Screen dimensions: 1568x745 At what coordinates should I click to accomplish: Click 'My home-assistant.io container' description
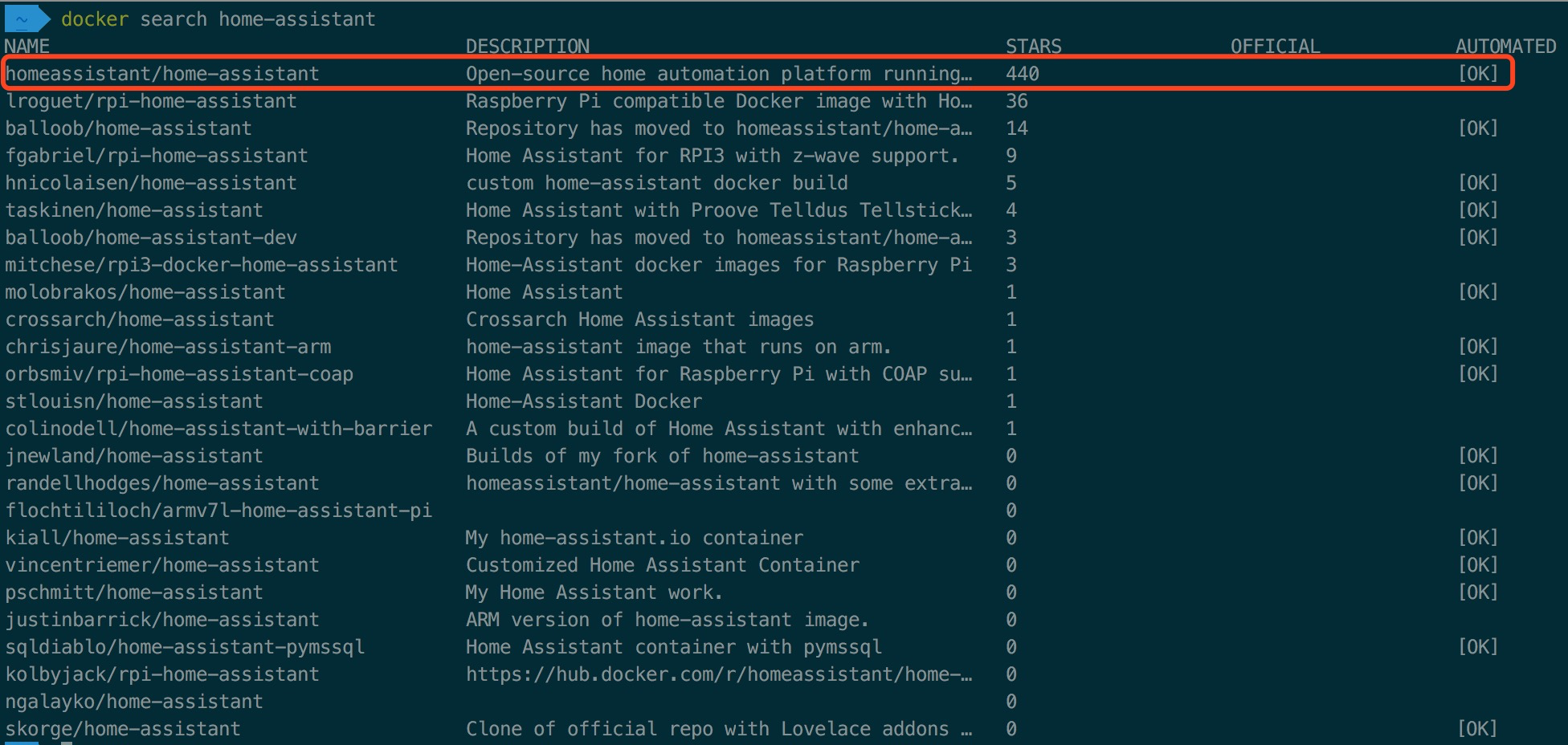635,538
